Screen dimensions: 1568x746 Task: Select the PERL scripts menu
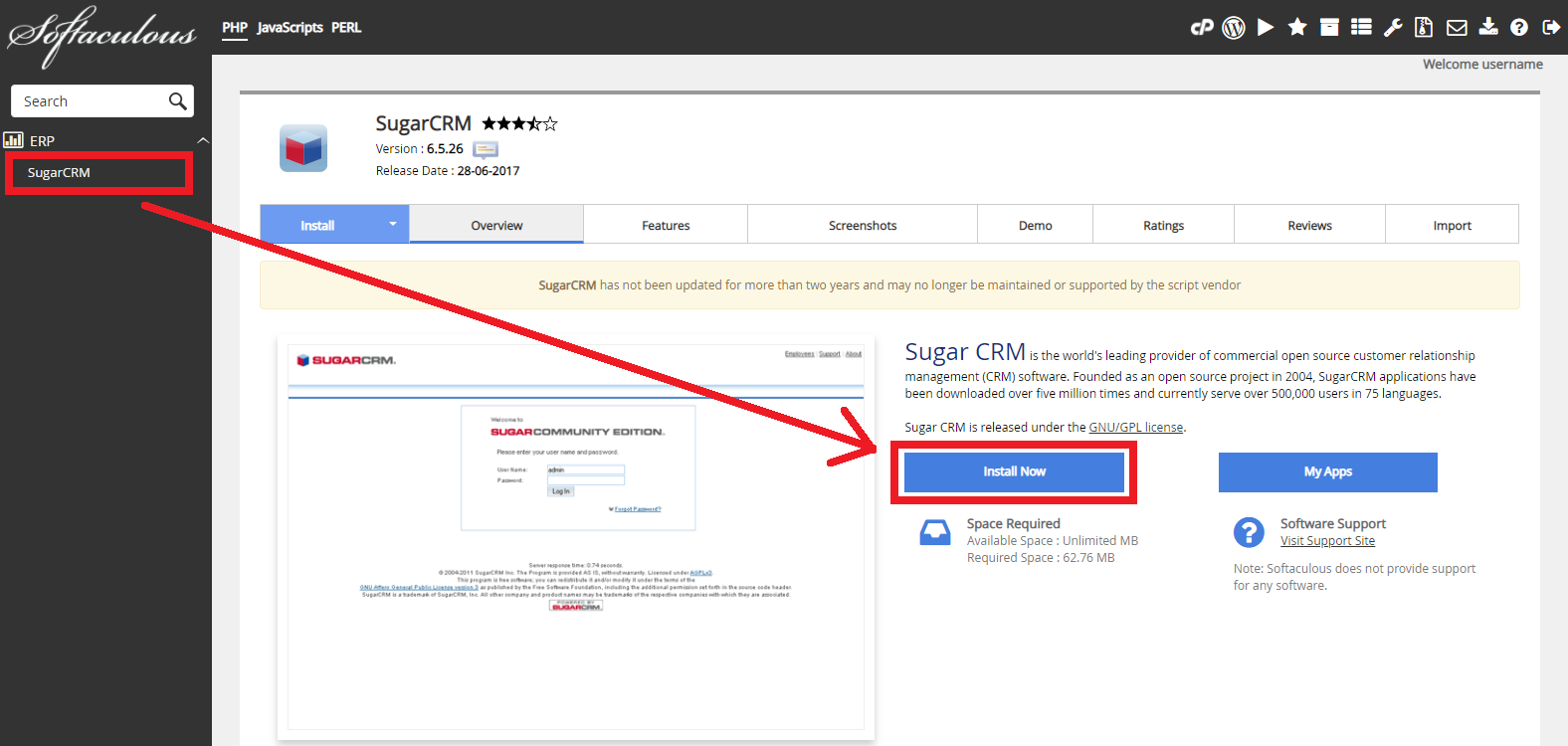(346, 27)
